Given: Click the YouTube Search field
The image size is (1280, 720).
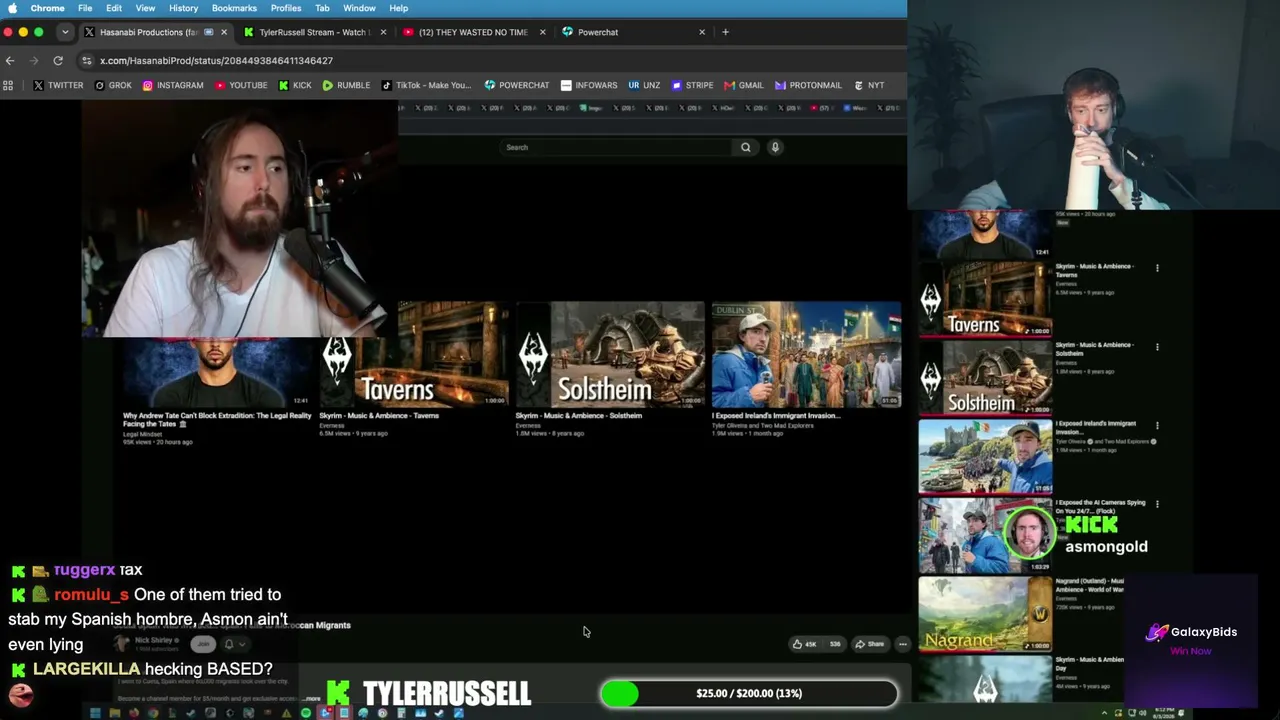Looking at the screenshot, I should click(616, 147).
